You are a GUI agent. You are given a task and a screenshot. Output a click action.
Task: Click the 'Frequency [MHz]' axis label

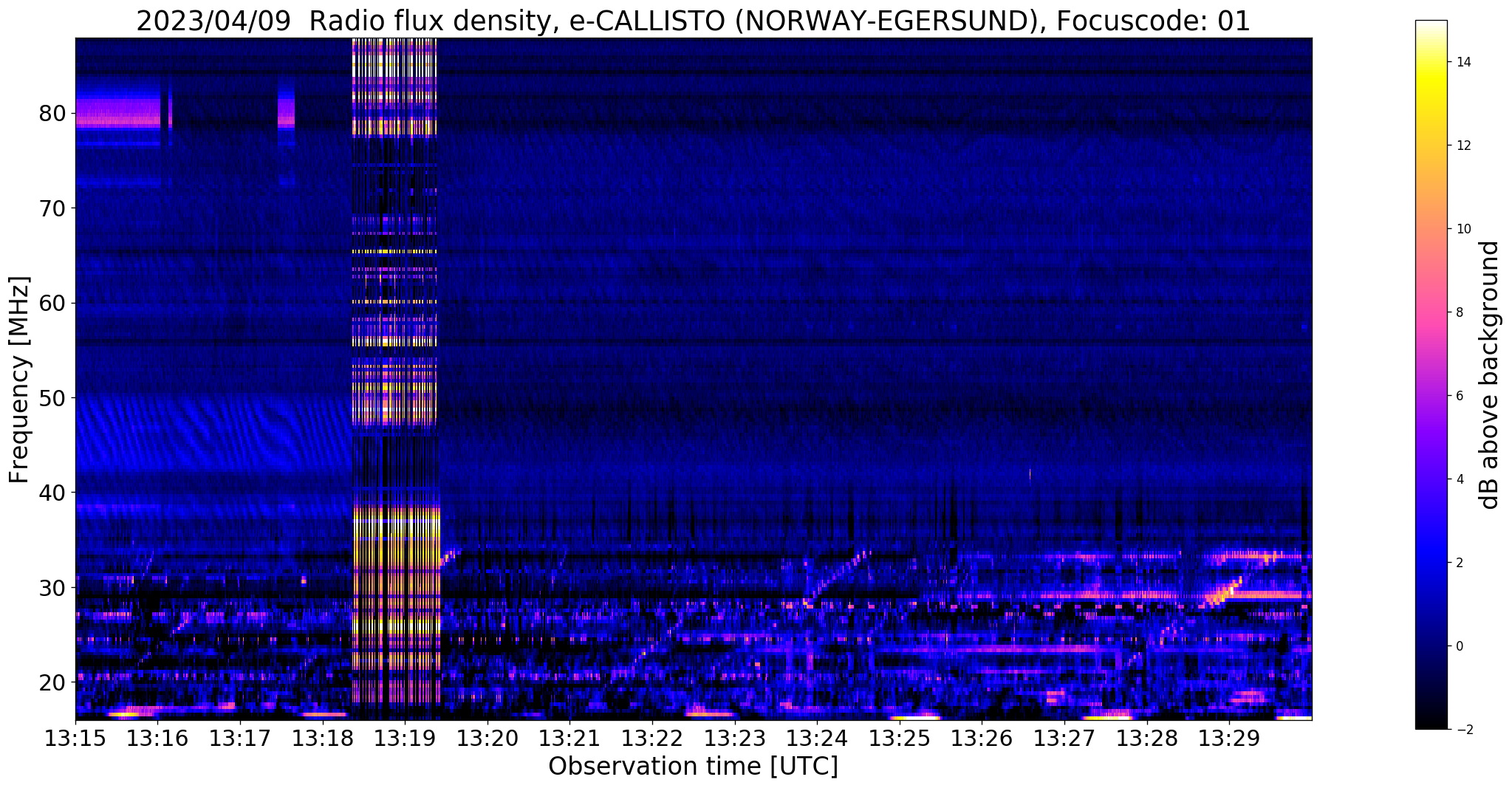(x=20, y=380)
